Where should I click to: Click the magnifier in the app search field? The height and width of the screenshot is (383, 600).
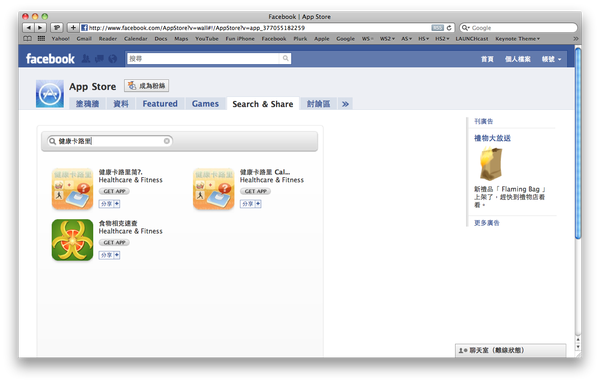[52, 141]
